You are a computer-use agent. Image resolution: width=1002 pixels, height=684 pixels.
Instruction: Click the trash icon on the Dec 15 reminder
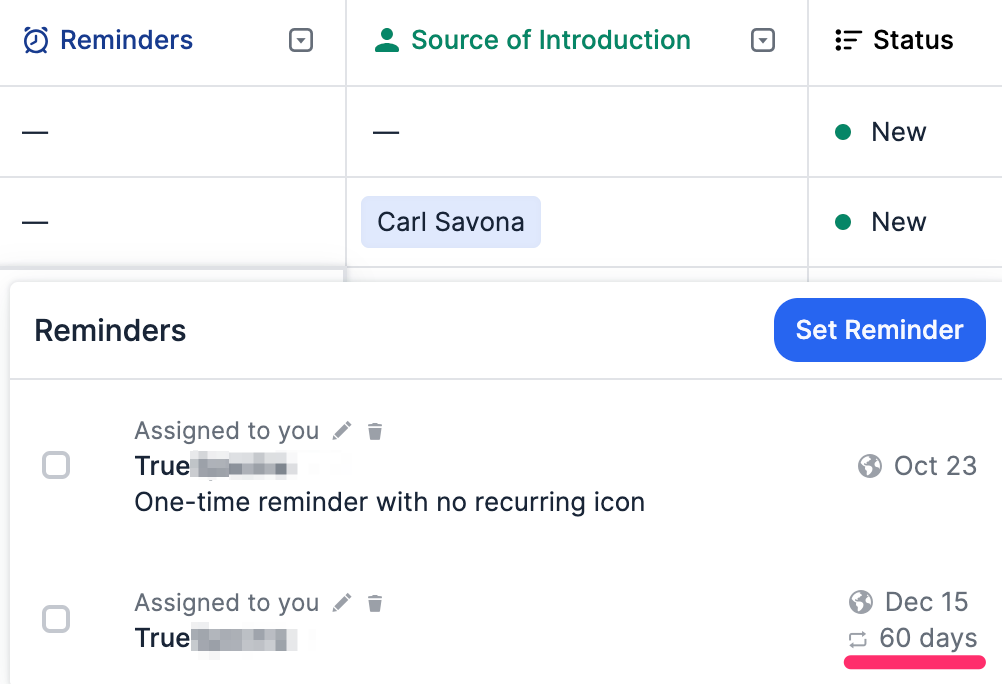point(374,602)
